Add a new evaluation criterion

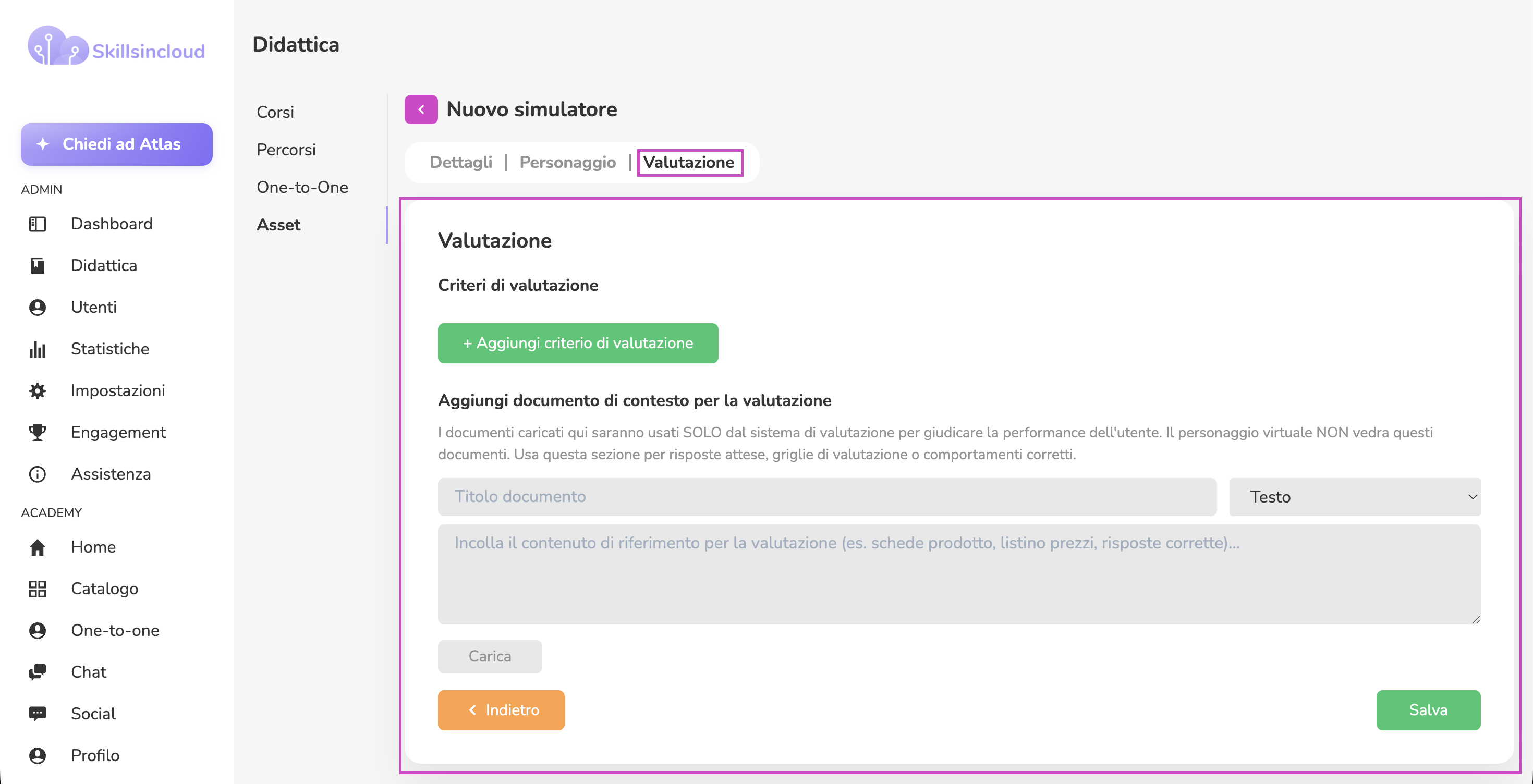pos(577,343)
